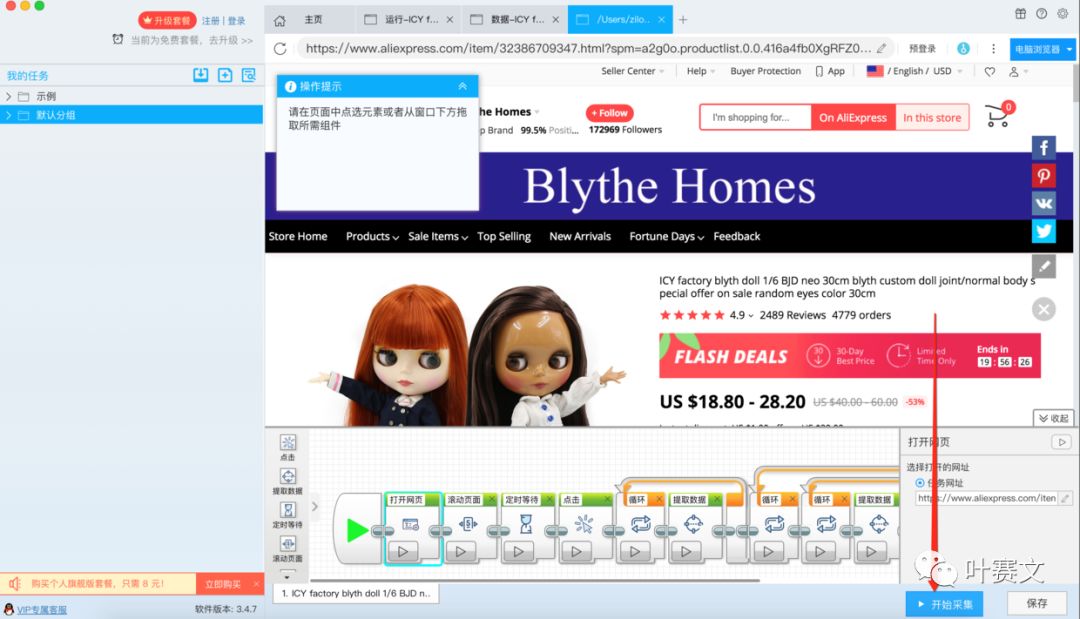Click the new task plus icon
Screen dimensions: 1080x619
click(x=225, y=75)
